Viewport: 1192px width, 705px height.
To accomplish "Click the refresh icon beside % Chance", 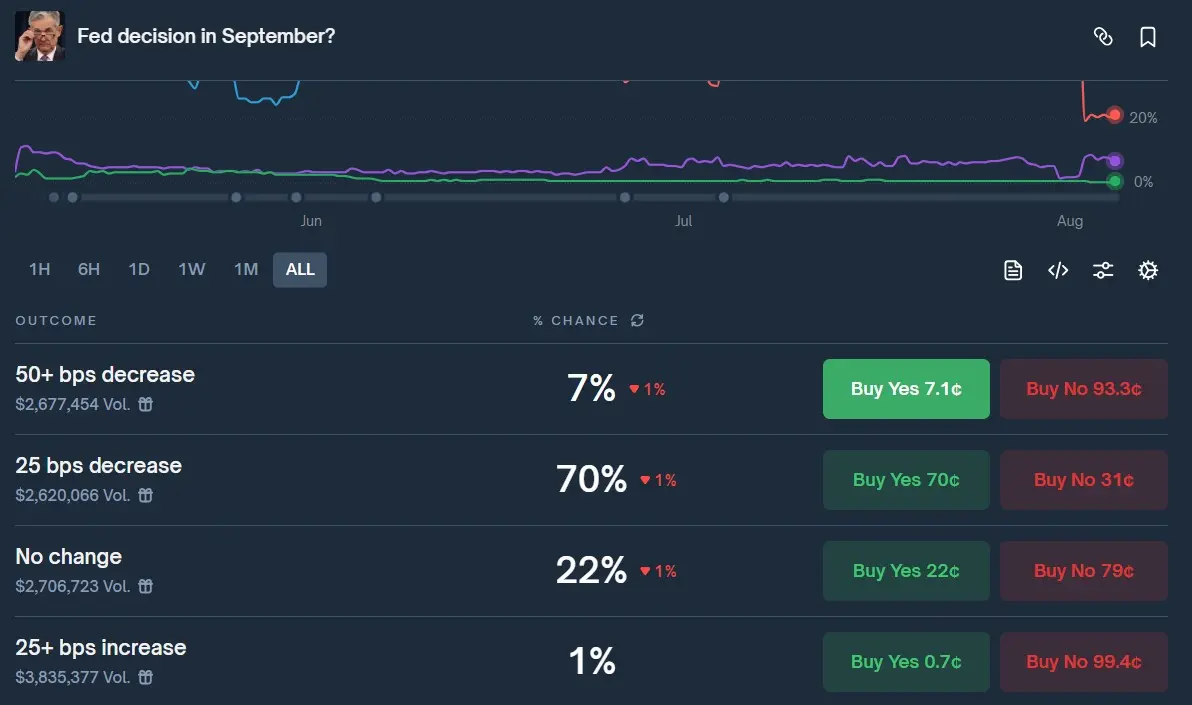I will [637, 321].
